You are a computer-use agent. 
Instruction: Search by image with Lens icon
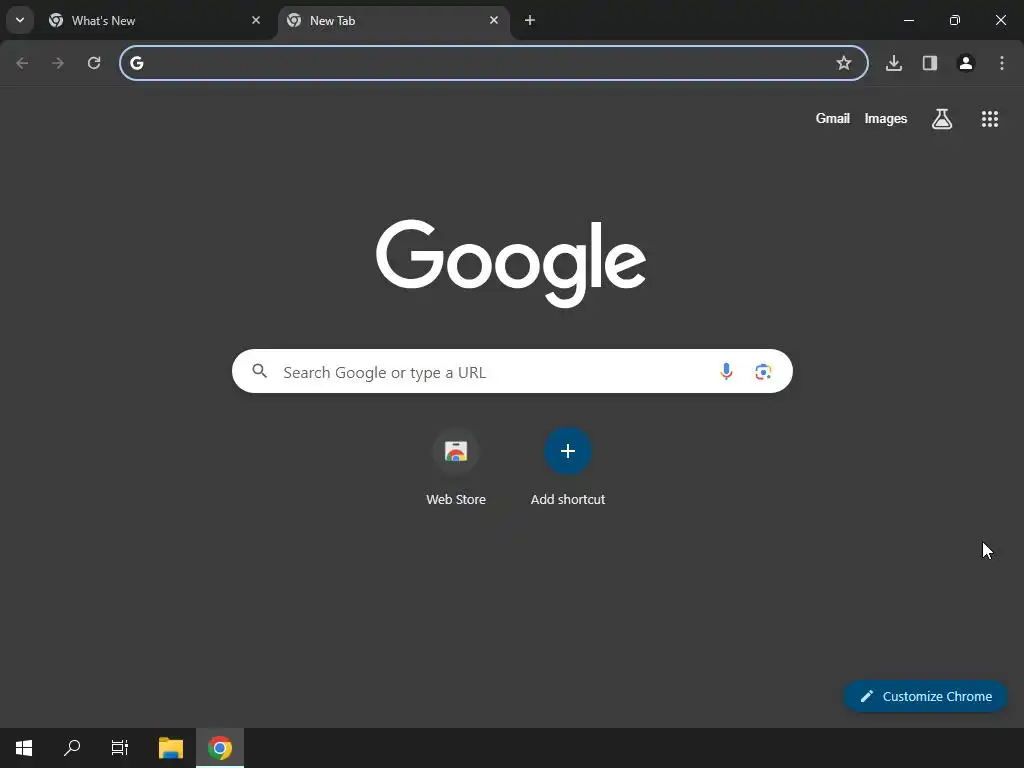tap(763, 371)
